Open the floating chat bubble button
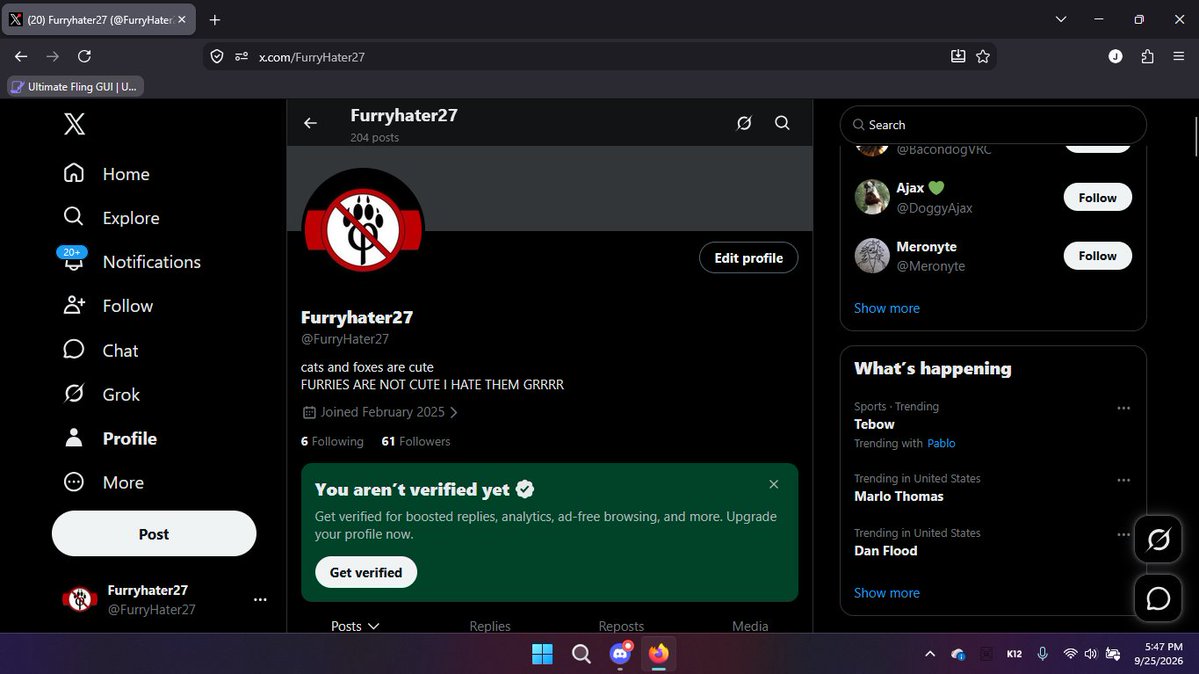 click(1158, 598)
